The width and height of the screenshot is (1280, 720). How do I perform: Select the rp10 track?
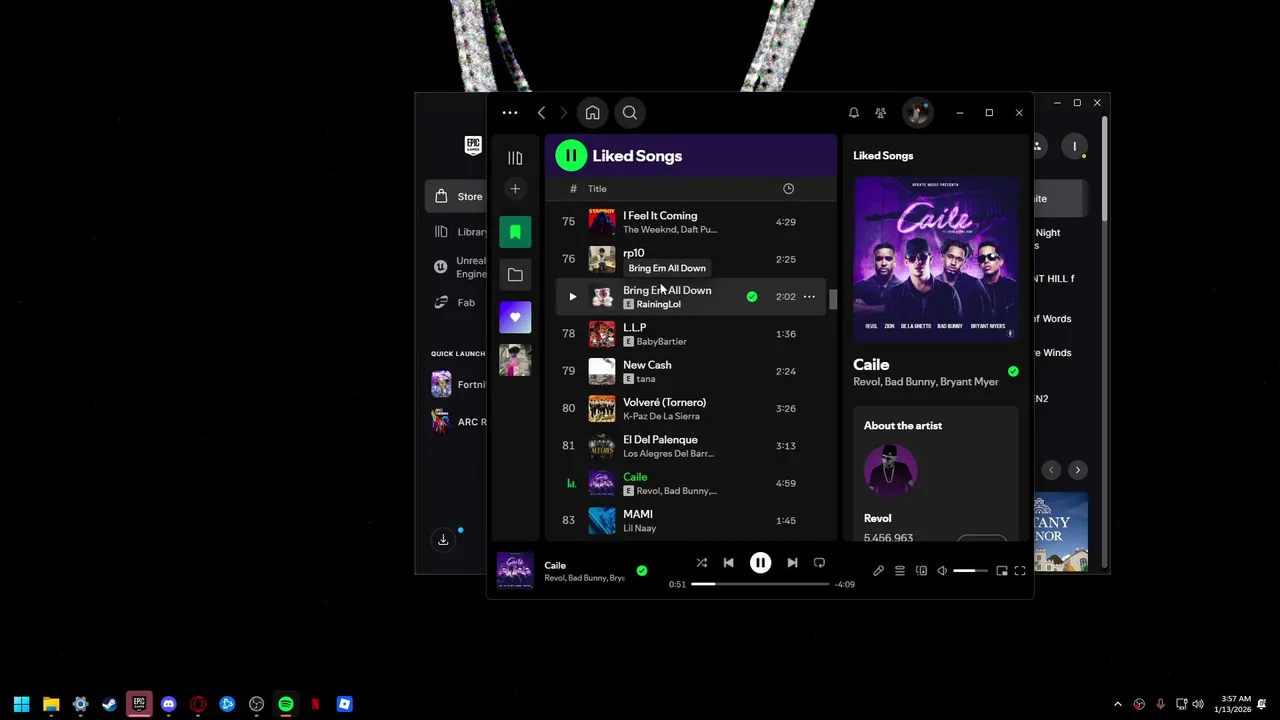tap(690, 259)
